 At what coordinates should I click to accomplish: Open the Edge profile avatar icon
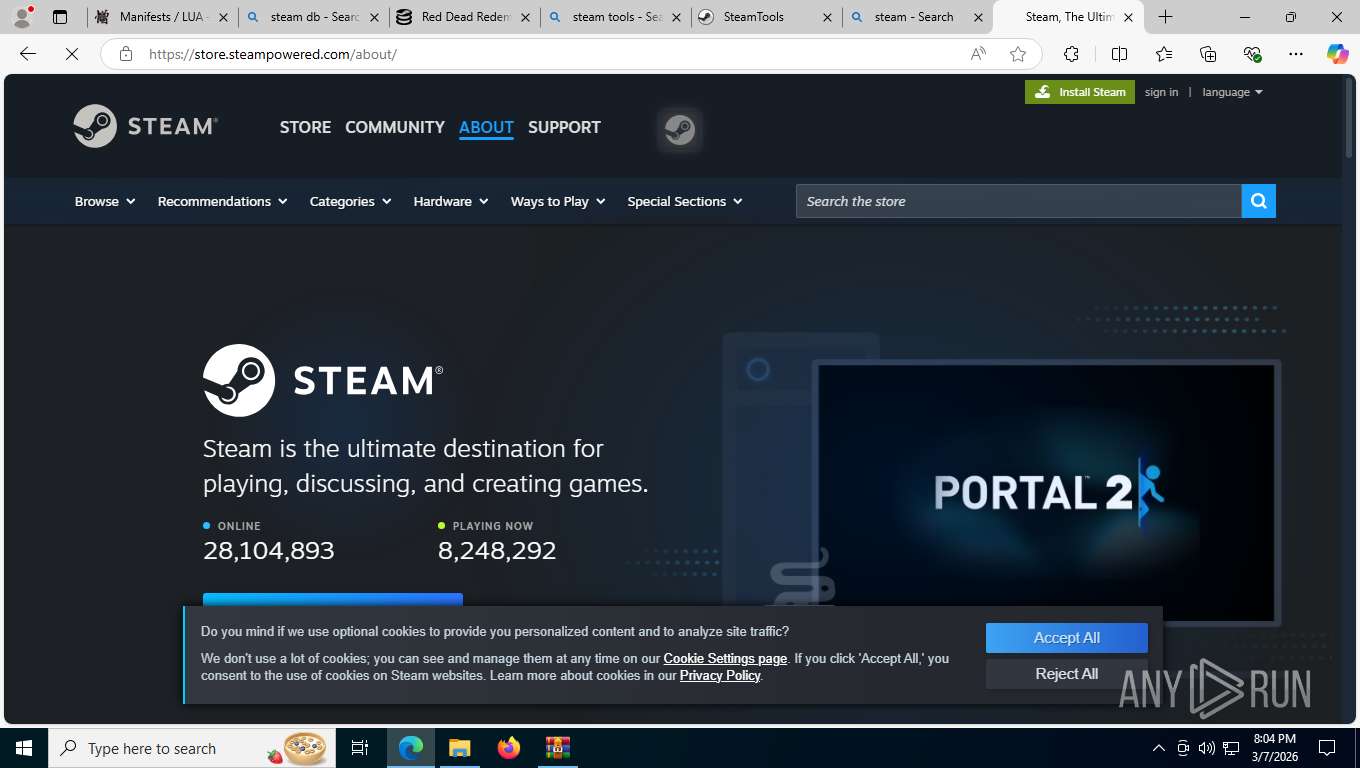coord(22,17)
